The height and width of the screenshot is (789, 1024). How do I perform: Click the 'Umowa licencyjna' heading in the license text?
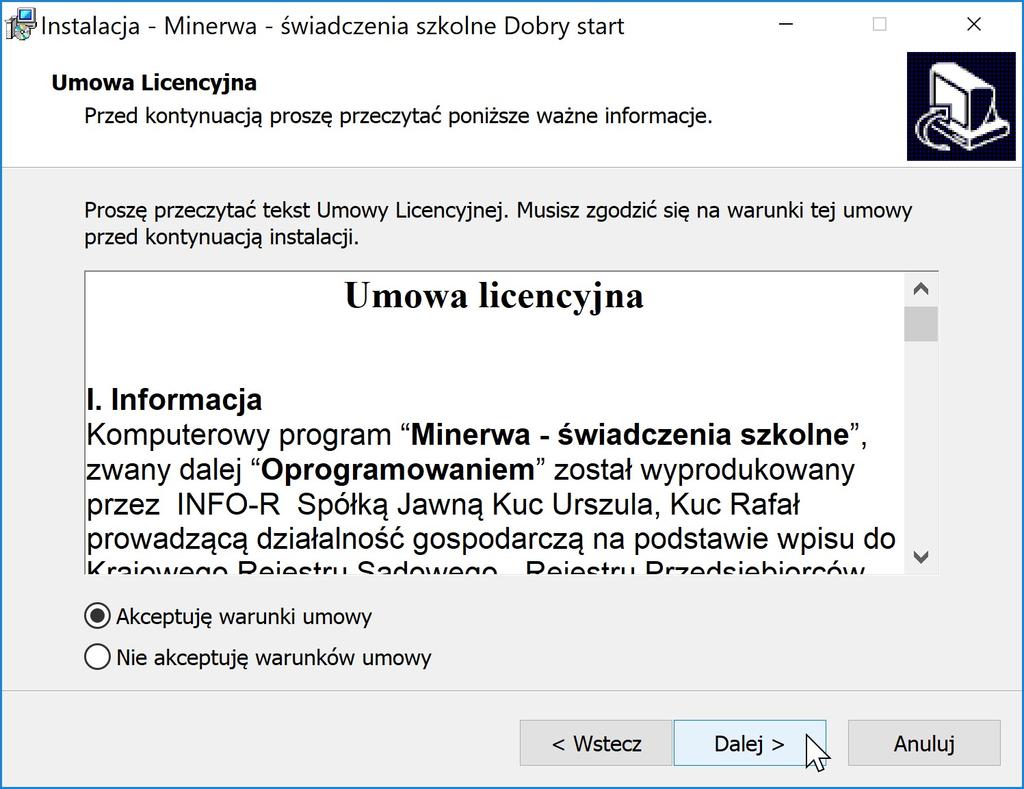click(x=494, y=296)
